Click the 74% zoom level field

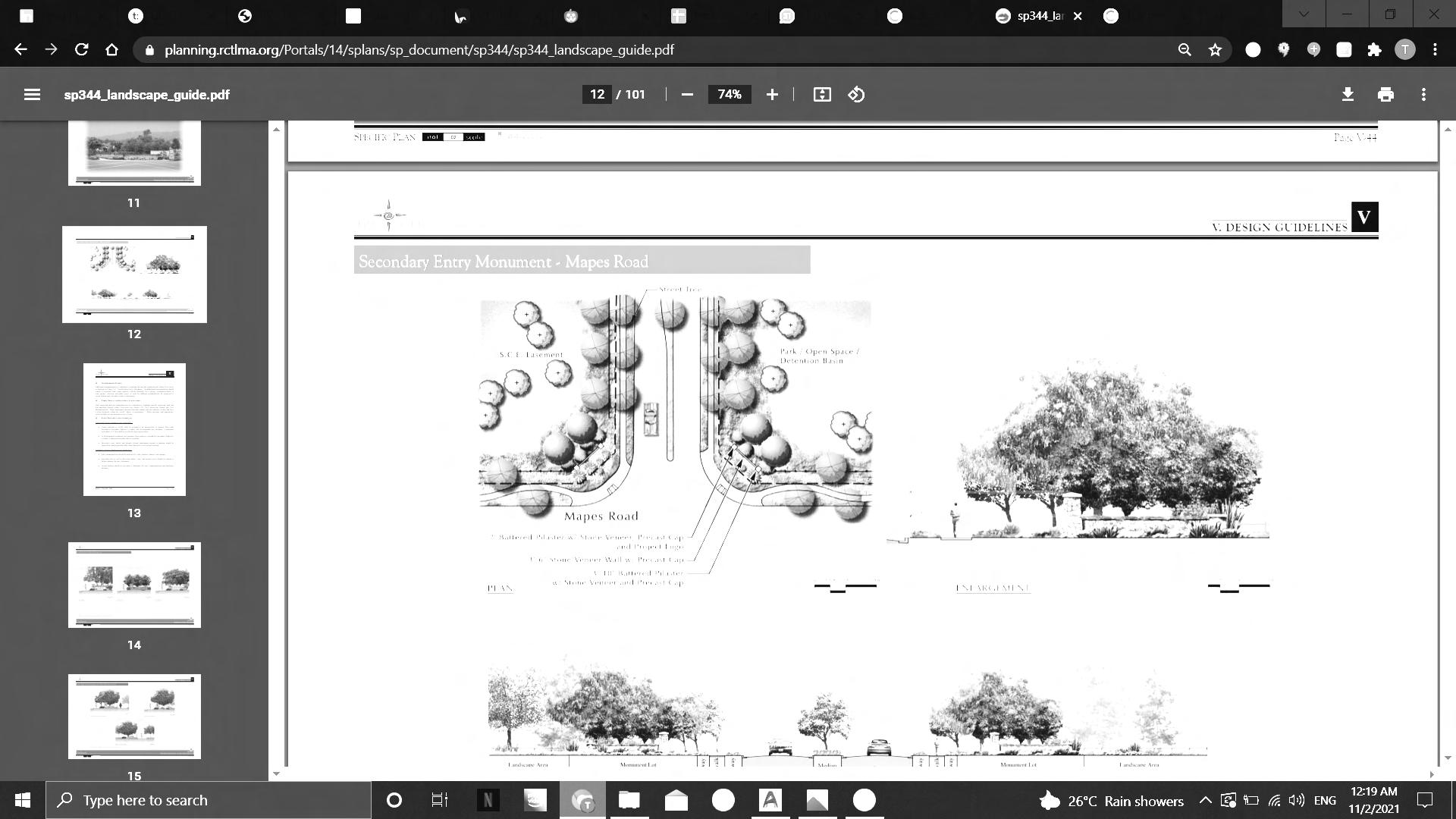tap(729, 95)
